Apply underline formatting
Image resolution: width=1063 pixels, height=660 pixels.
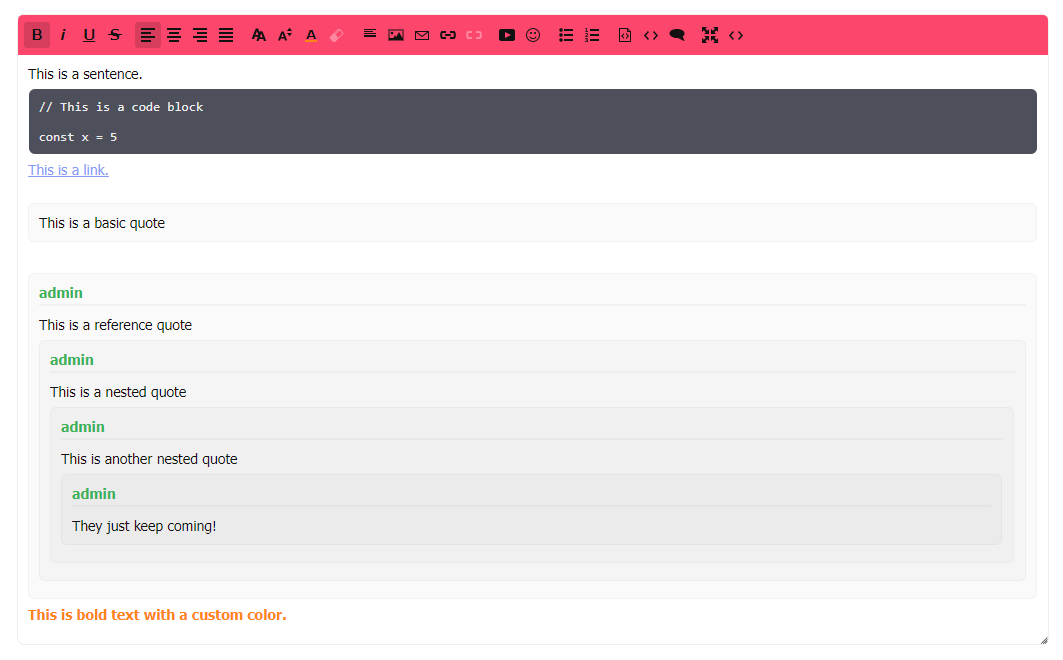89,35
